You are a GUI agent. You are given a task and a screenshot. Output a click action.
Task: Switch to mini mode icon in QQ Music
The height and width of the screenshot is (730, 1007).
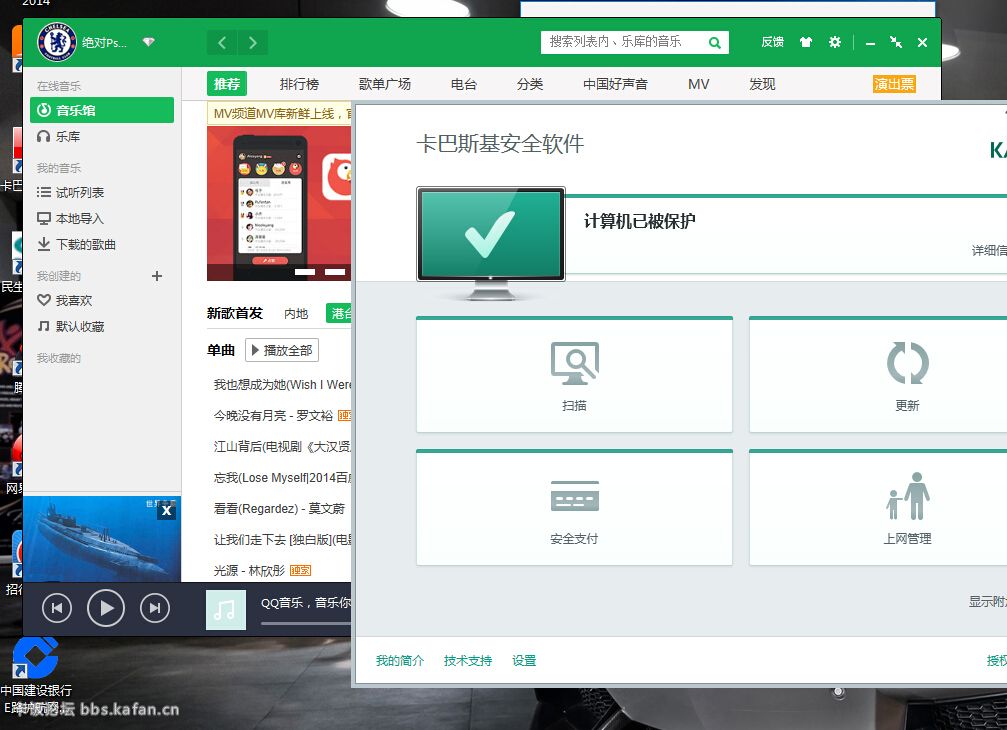click(896, 42)
